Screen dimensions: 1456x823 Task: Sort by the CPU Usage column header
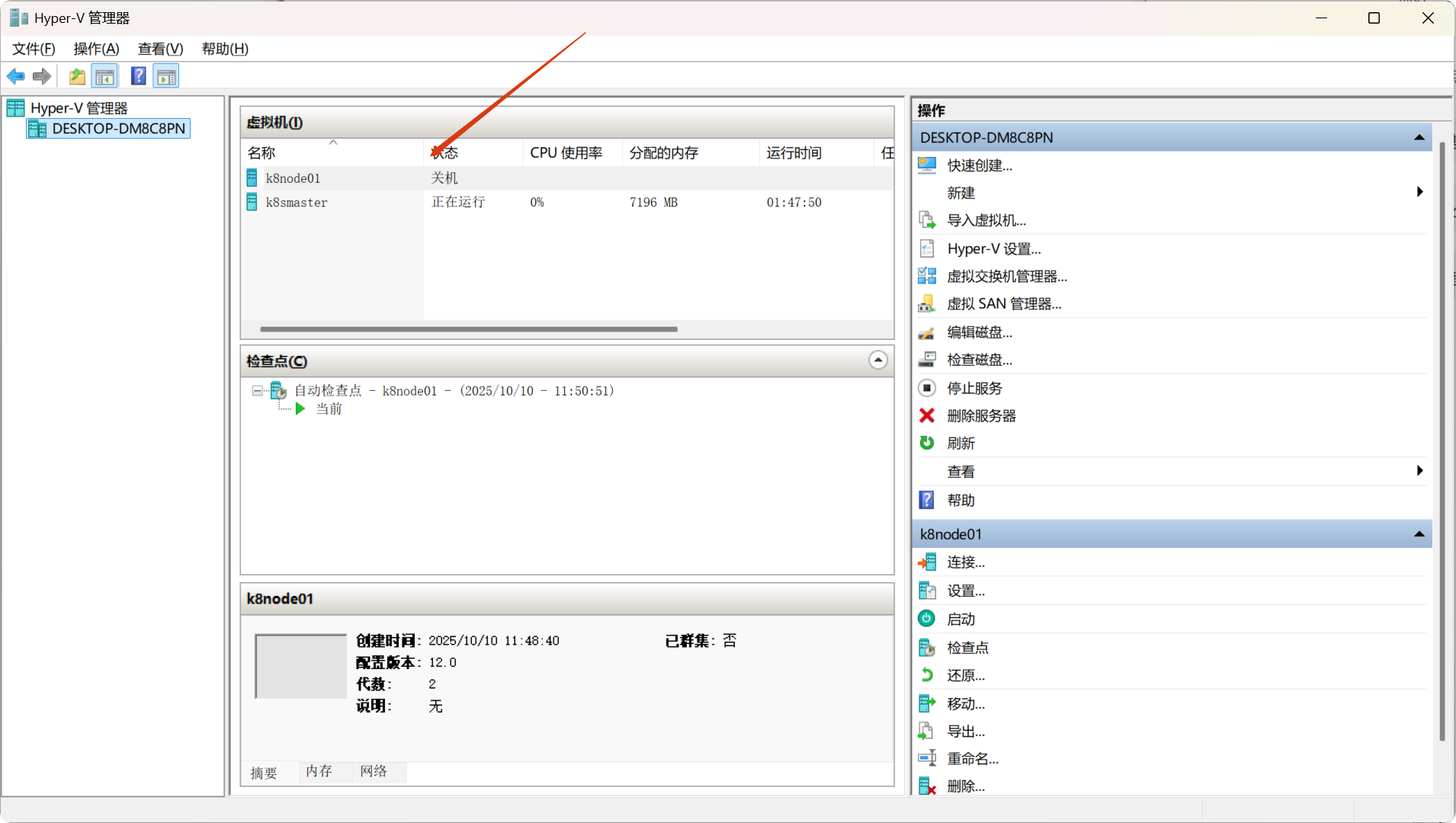point(572,152)
